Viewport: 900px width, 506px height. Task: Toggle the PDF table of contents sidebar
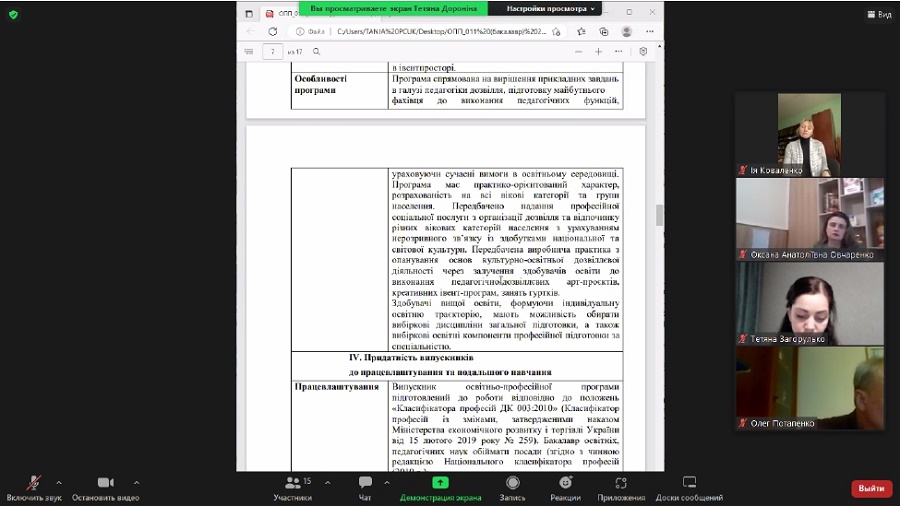click(249, 51)
